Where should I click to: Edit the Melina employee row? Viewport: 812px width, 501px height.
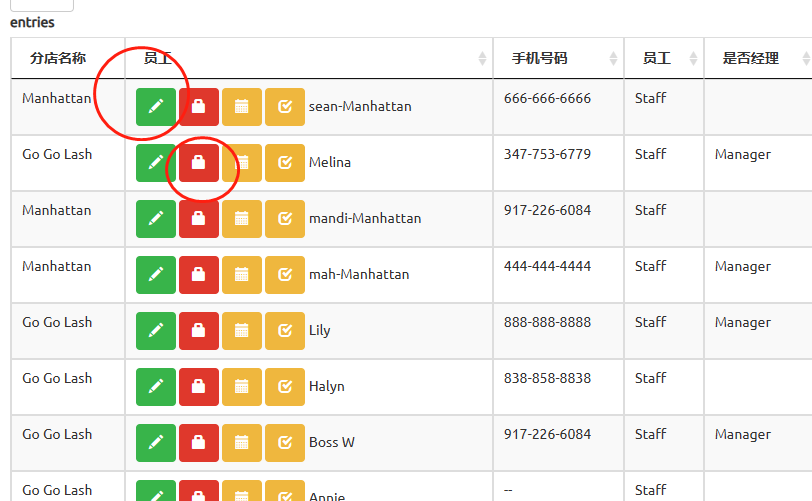pyautogui.click(x=156, y=163)
